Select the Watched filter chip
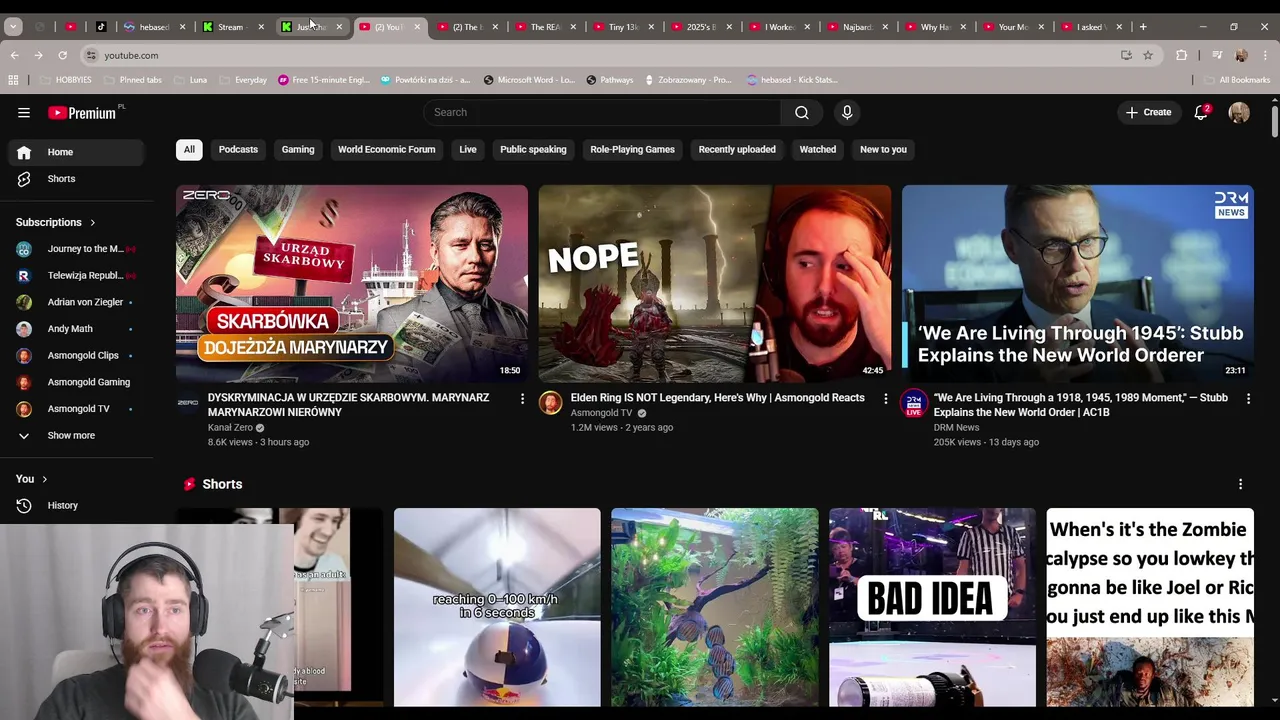Image resolution: width=1280 pixels, height=720 pixels. (817, 150)
